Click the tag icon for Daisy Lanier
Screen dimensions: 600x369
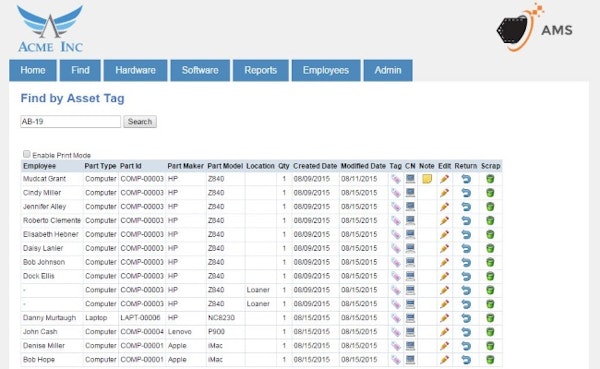[x=396, y=248]
